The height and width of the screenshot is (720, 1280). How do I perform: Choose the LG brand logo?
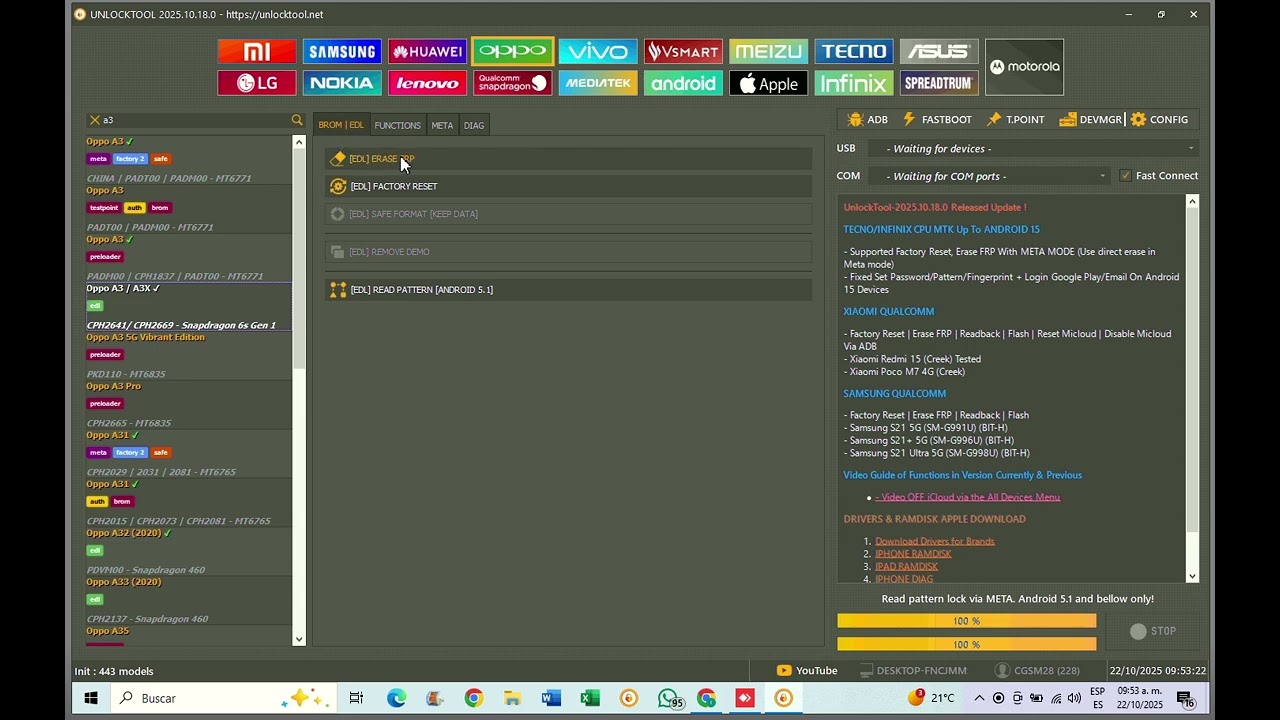pos(257,83)
